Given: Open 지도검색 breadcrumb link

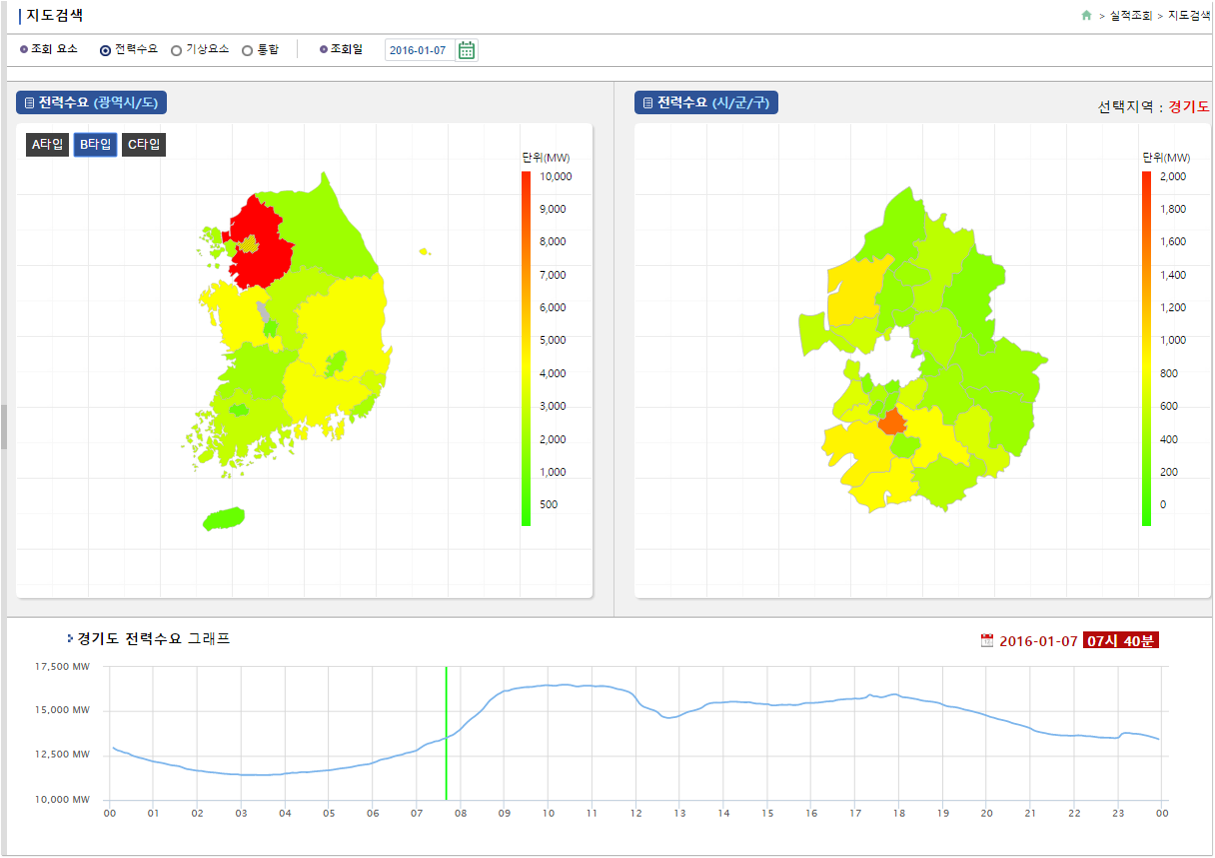Looking at the screenshot, I should (x=1189, y=16).
